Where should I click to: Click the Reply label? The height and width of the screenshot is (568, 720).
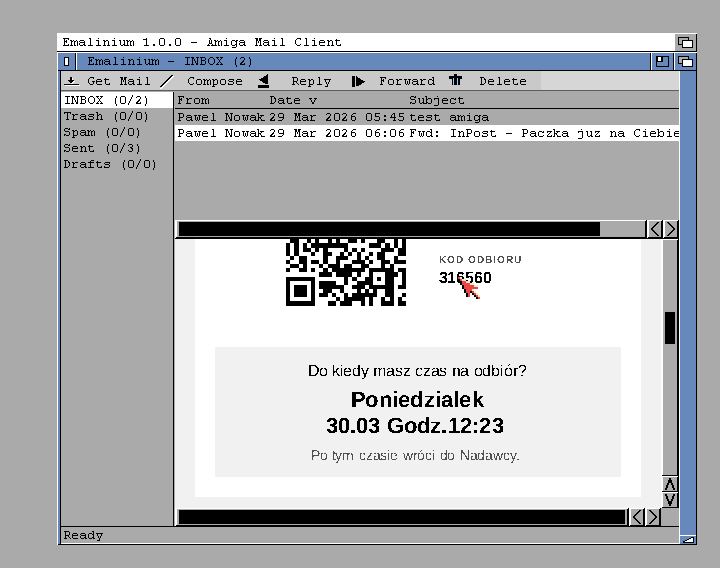pyautogui.click(x=311, y=81)
